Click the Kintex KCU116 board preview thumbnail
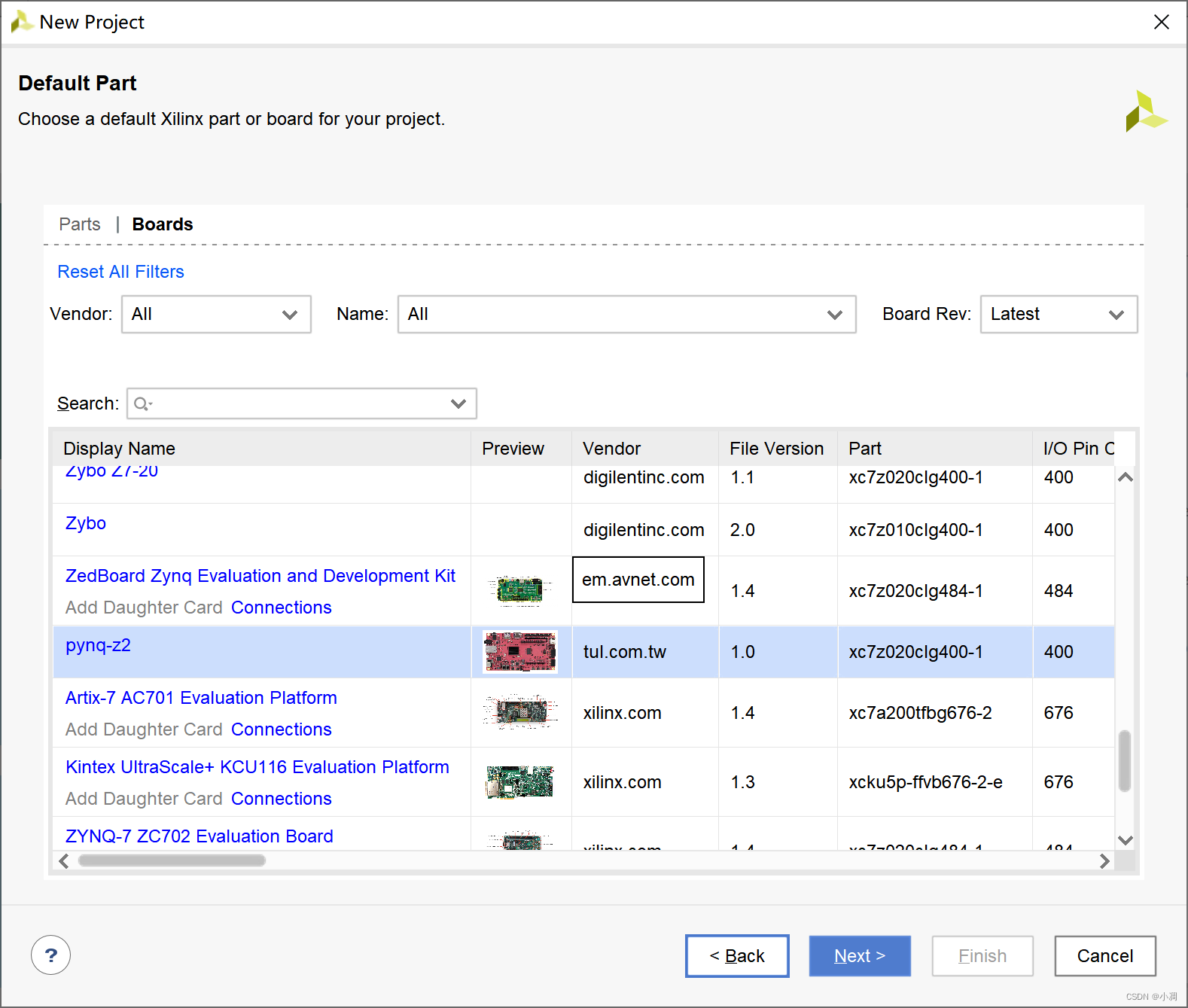Image resolution: width=1188 pixels, height=1008 pixels. click(x=520, y=781)
